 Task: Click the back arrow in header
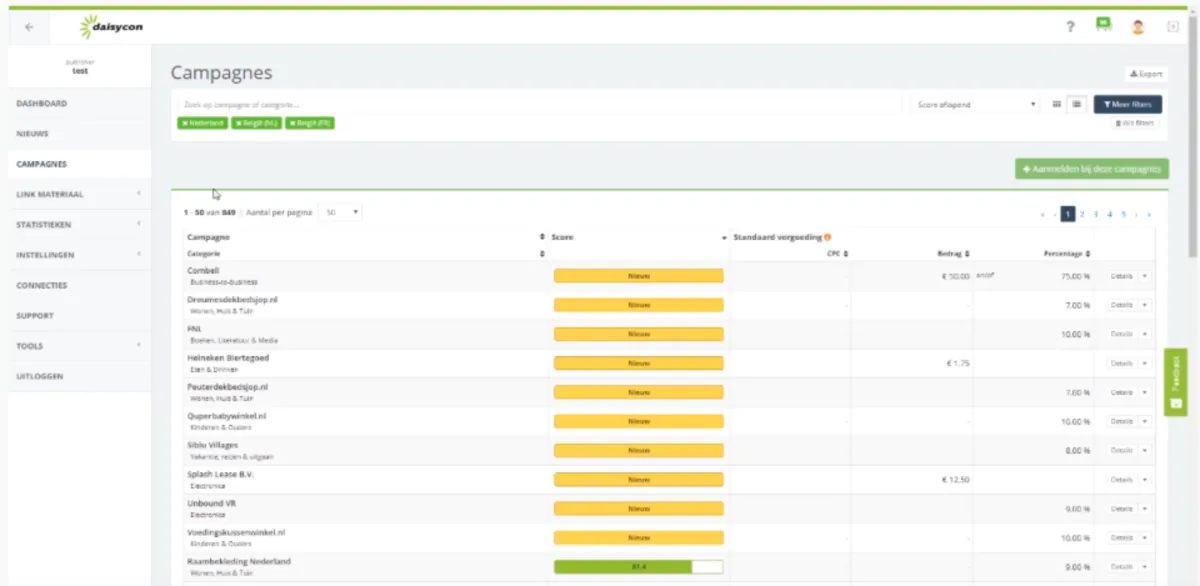point(28,27)
